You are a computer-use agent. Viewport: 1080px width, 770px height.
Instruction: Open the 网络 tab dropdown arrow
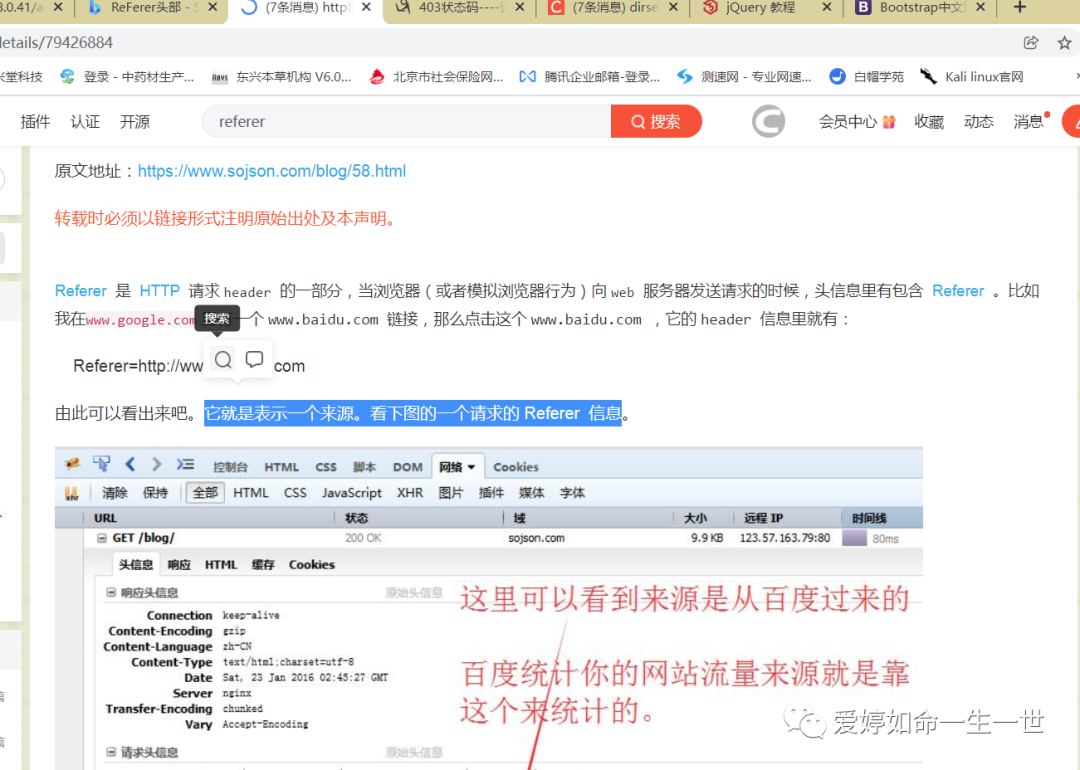pos(472,467)
